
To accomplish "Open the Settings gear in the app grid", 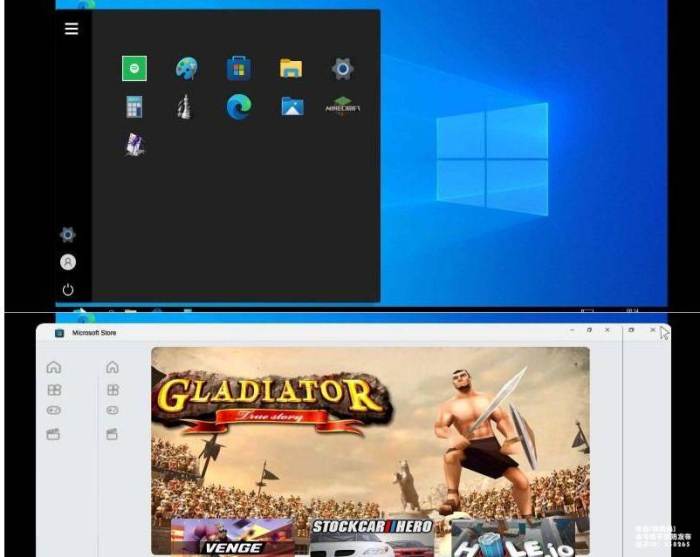I will (x=343, y=69).
